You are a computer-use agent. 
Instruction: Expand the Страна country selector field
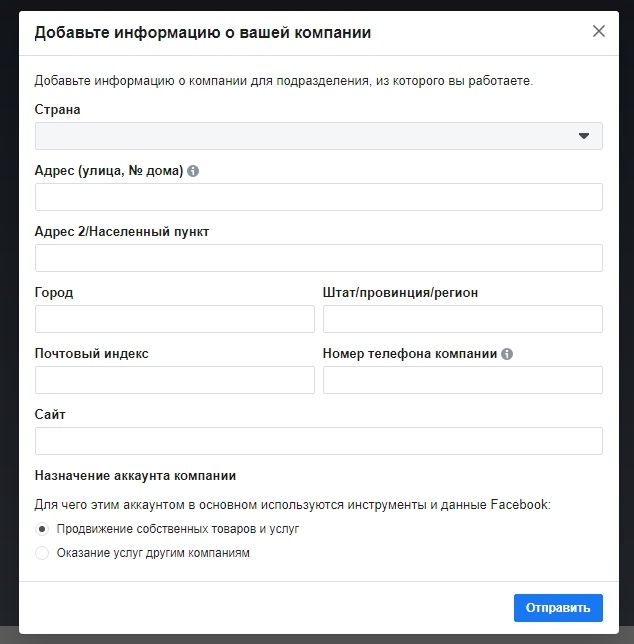[x=319, y=136]
